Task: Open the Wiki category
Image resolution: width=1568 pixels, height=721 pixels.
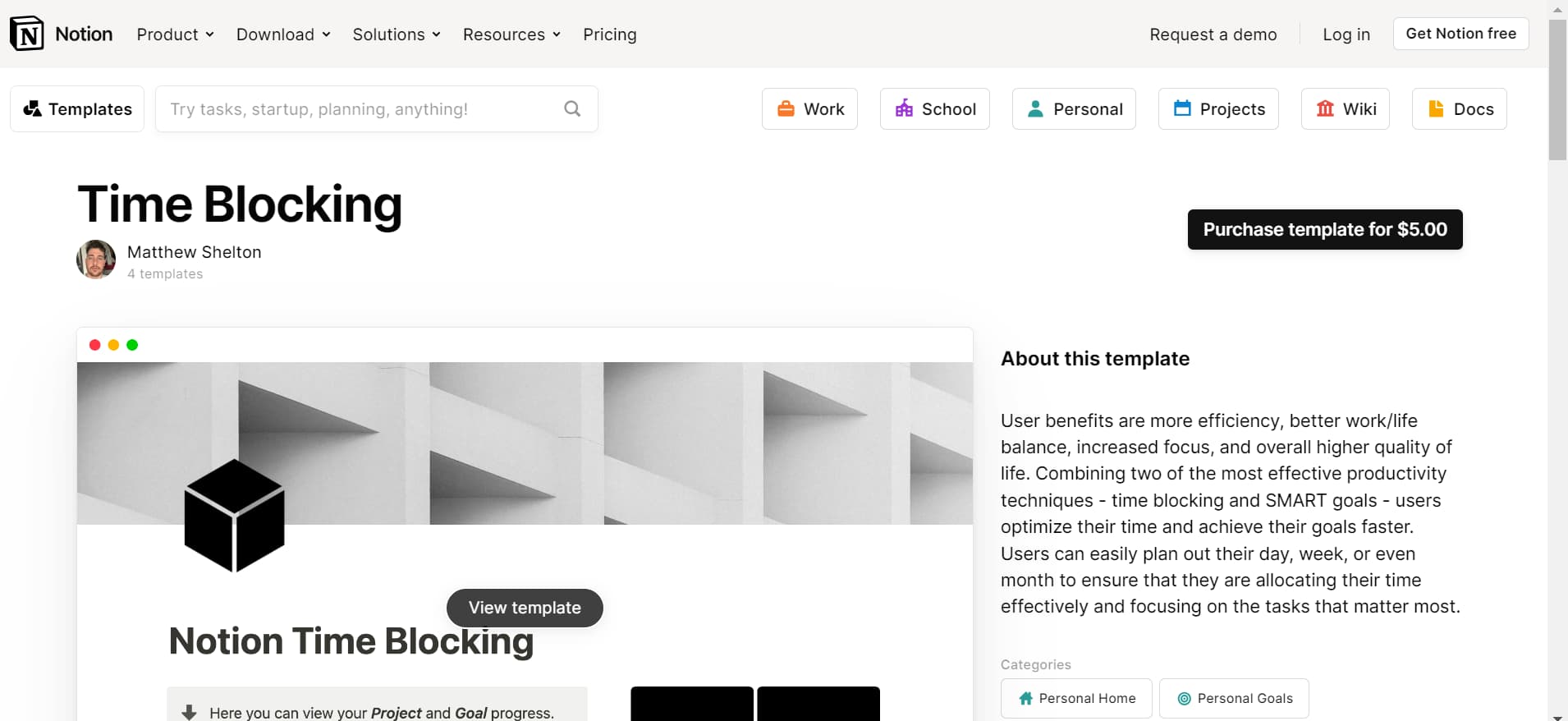Action: (x=1345, y=109)
